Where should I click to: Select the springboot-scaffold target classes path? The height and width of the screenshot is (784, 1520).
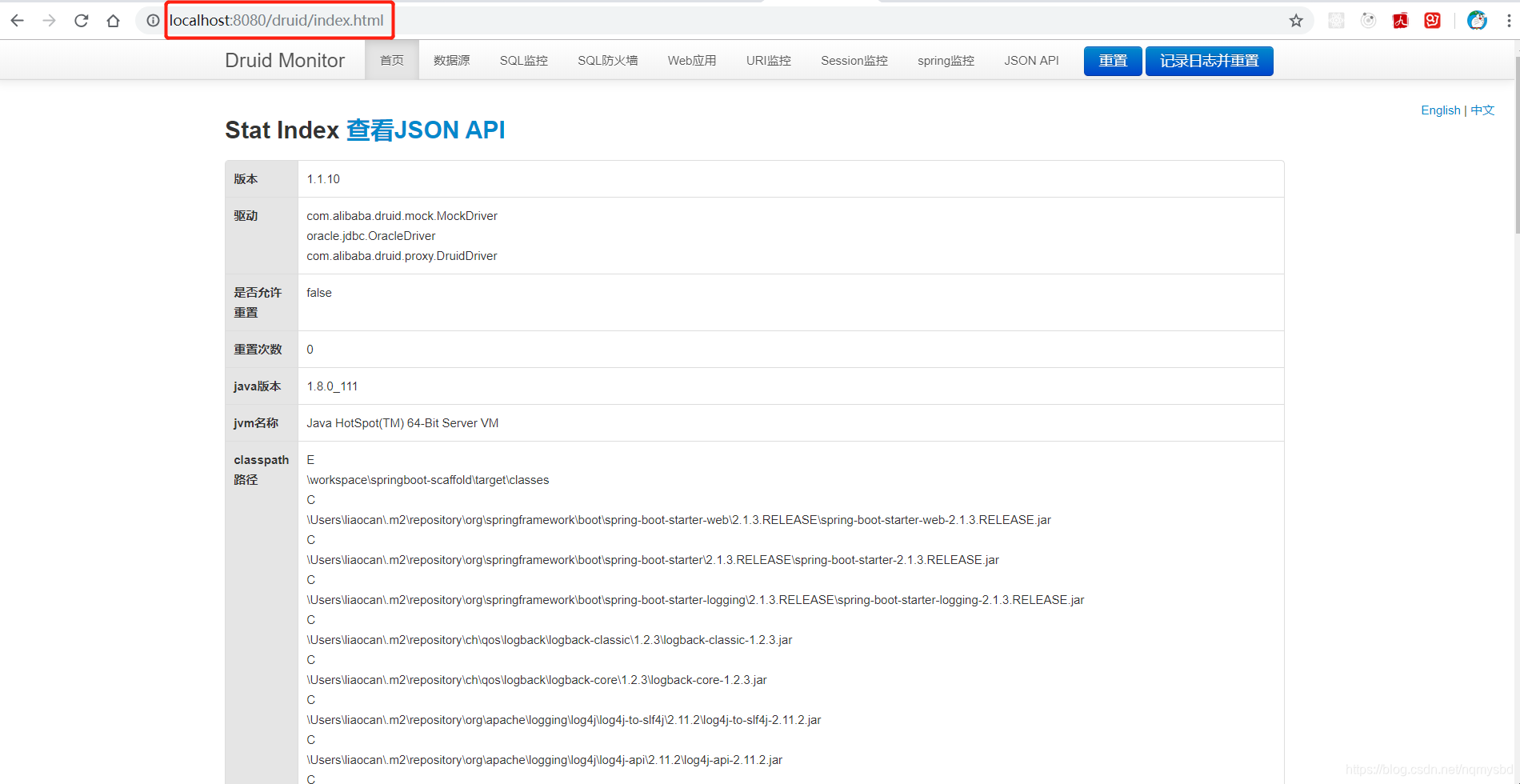point(428,480)
